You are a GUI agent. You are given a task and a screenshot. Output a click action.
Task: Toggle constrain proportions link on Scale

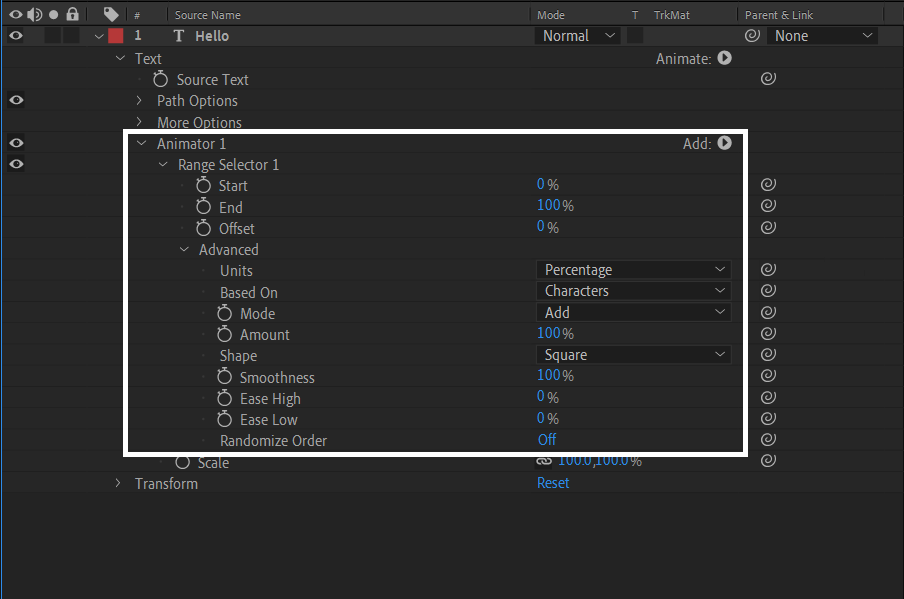click(x=545, y=461)
